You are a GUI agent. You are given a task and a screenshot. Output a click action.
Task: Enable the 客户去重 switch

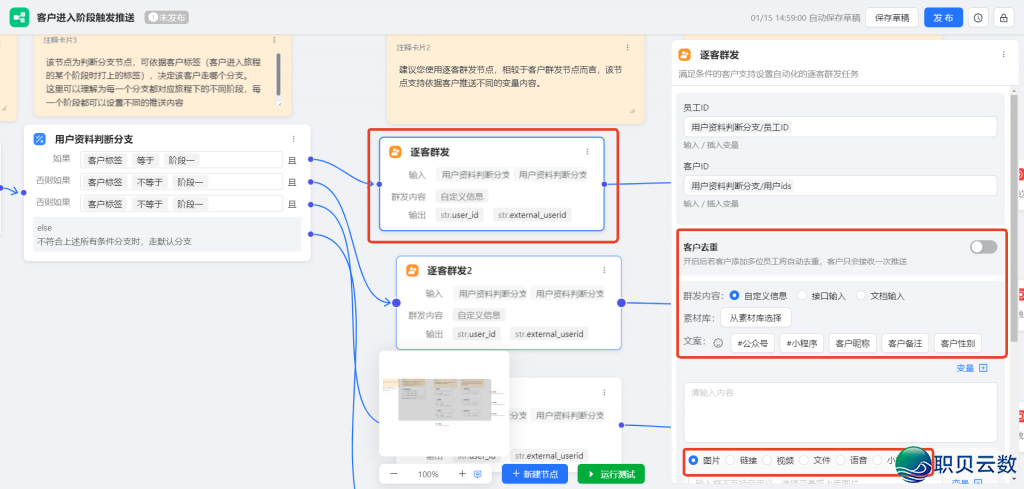(982, 247)
